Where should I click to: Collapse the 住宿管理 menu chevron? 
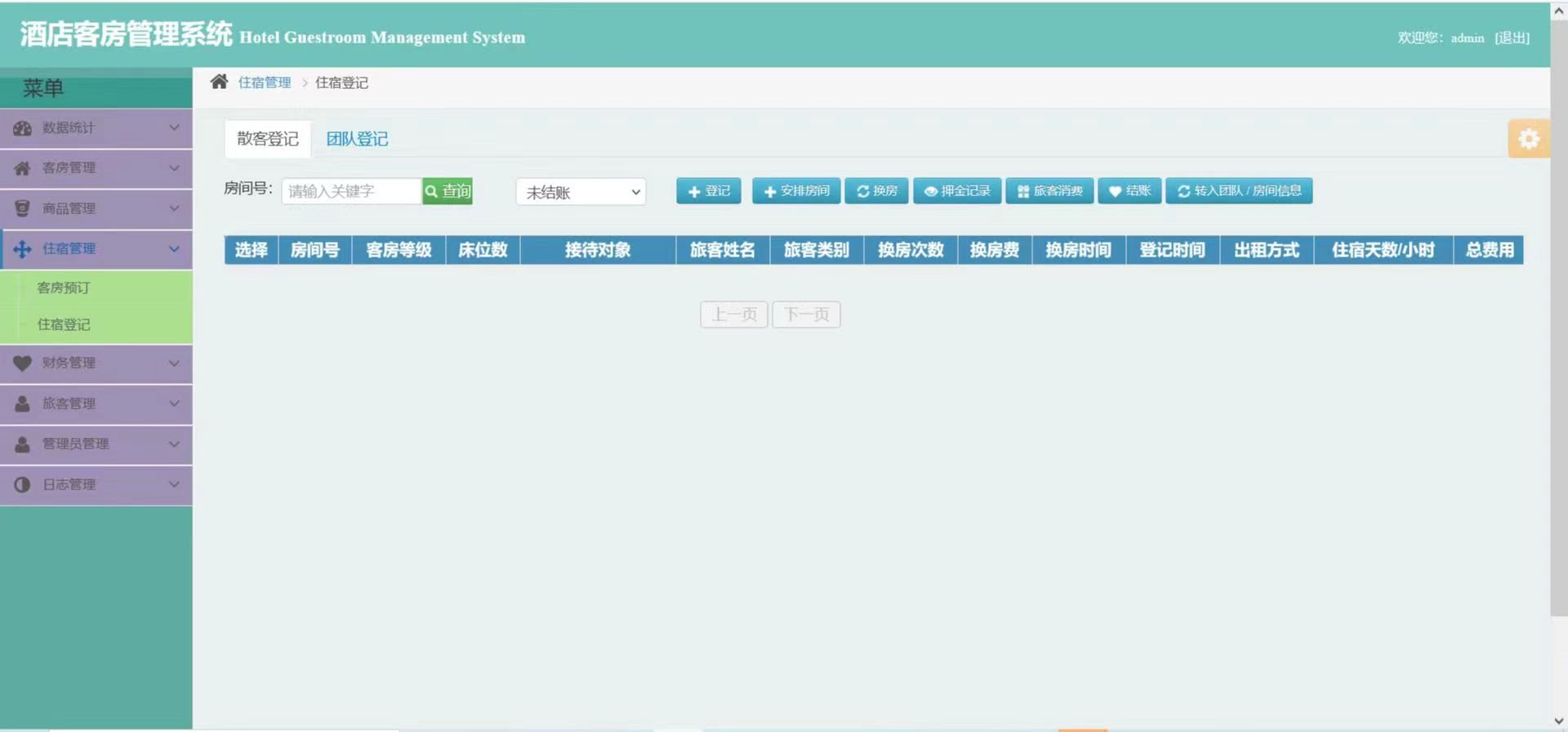pyautogui.click(x=174, y=248)
